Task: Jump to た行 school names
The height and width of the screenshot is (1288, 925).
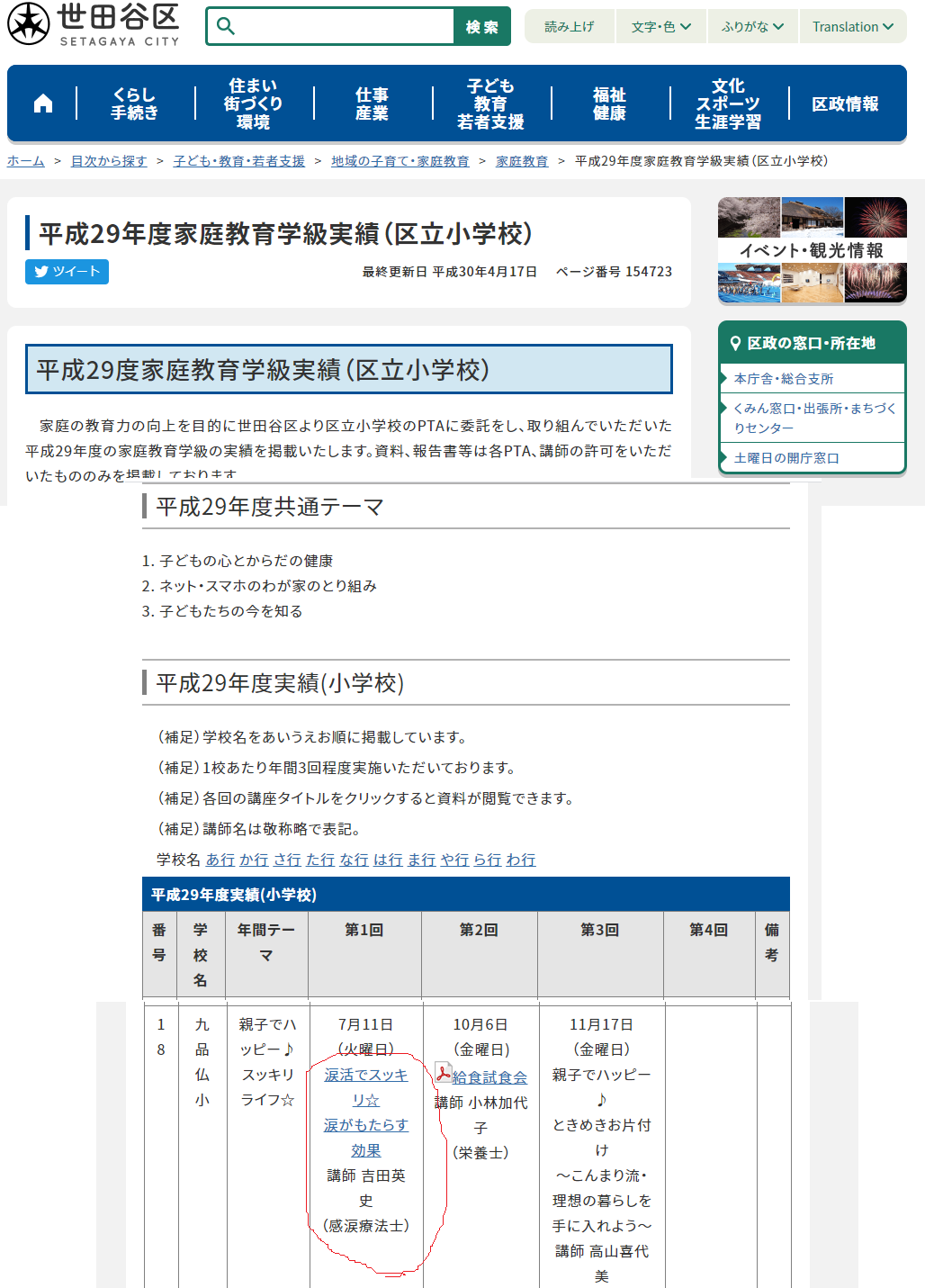Action: (x=320, y=860)
